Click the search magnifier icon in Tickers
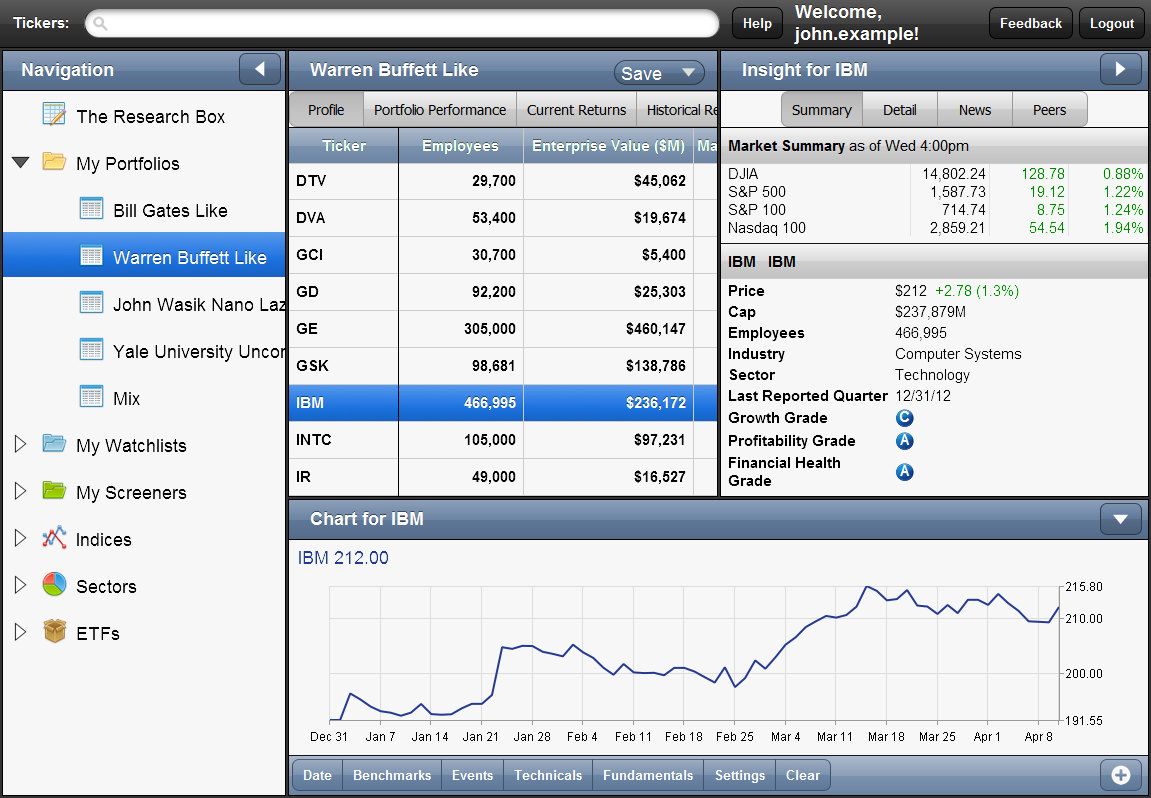Image resolution: width=1151 pixels, height=798 pixels. (x=101, y=24)
